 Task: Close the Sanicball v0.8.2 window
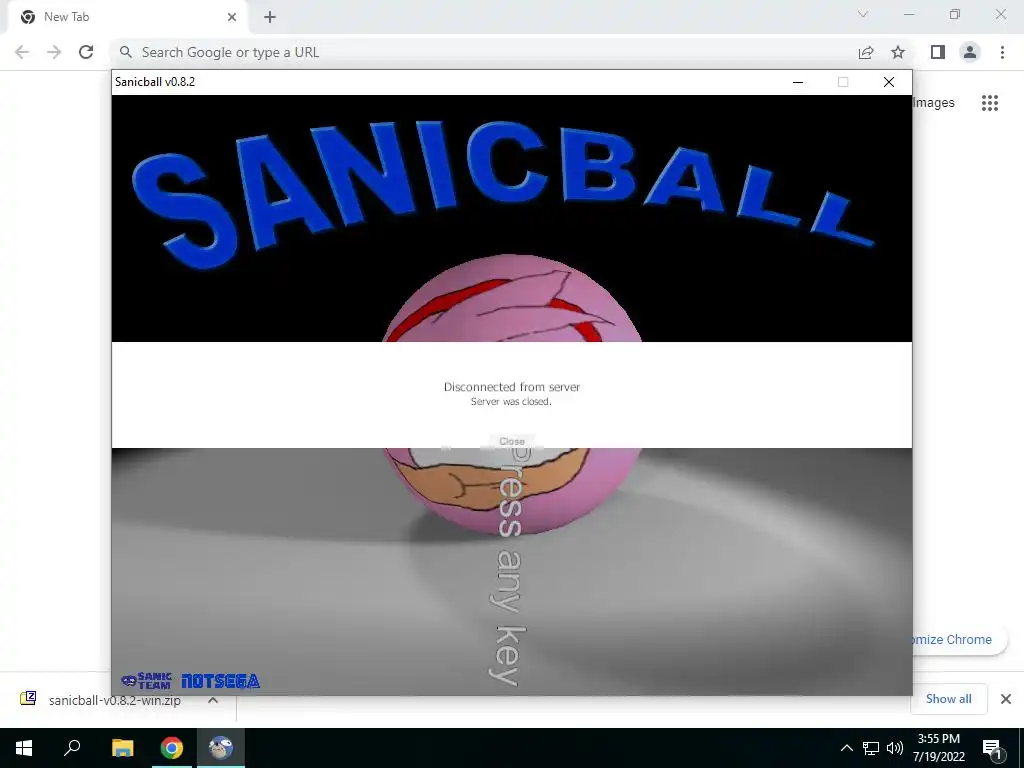(889, 82)
